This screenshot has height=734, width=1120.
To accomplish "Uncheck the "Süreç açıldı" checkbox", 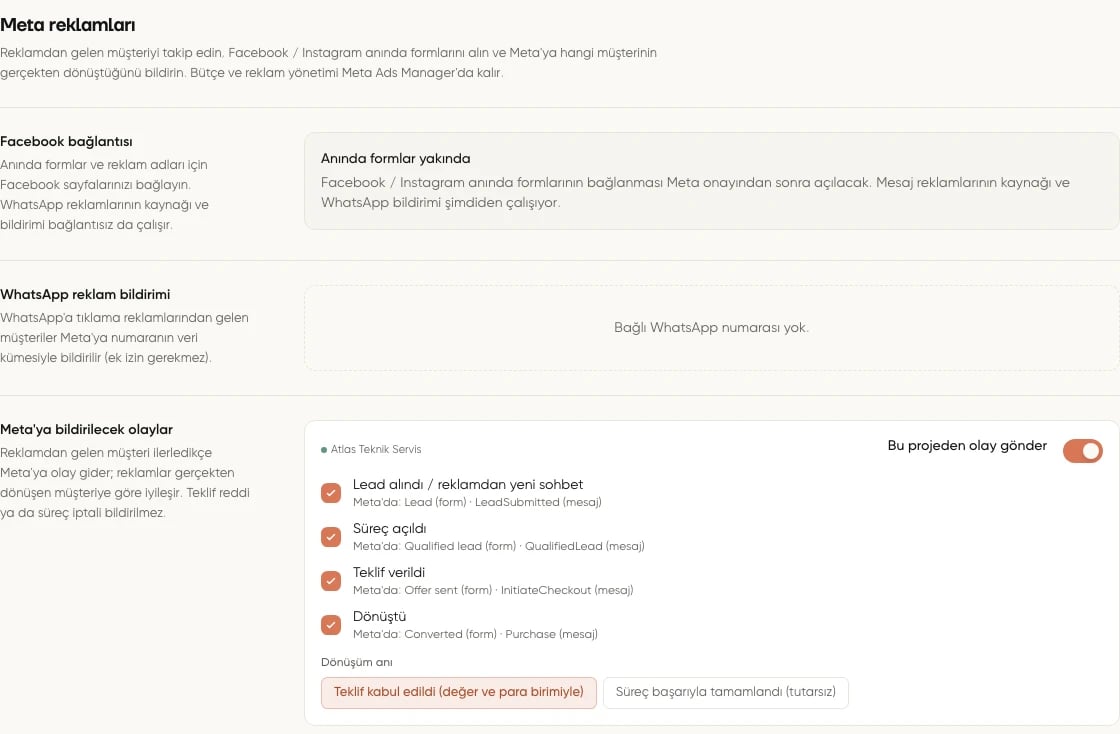I will tap(331, 537).
